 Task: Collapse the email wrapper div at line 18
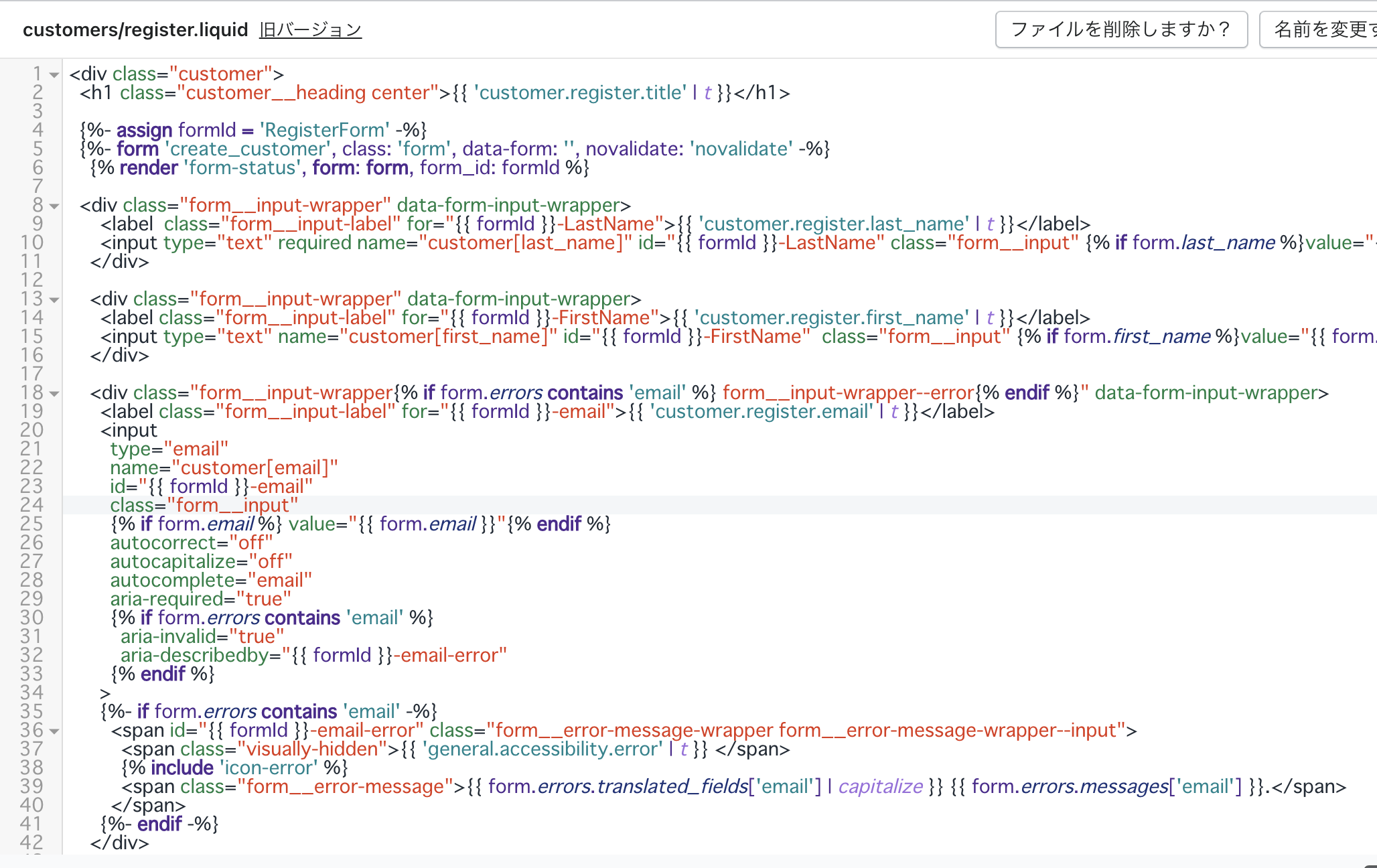[55, 393]
